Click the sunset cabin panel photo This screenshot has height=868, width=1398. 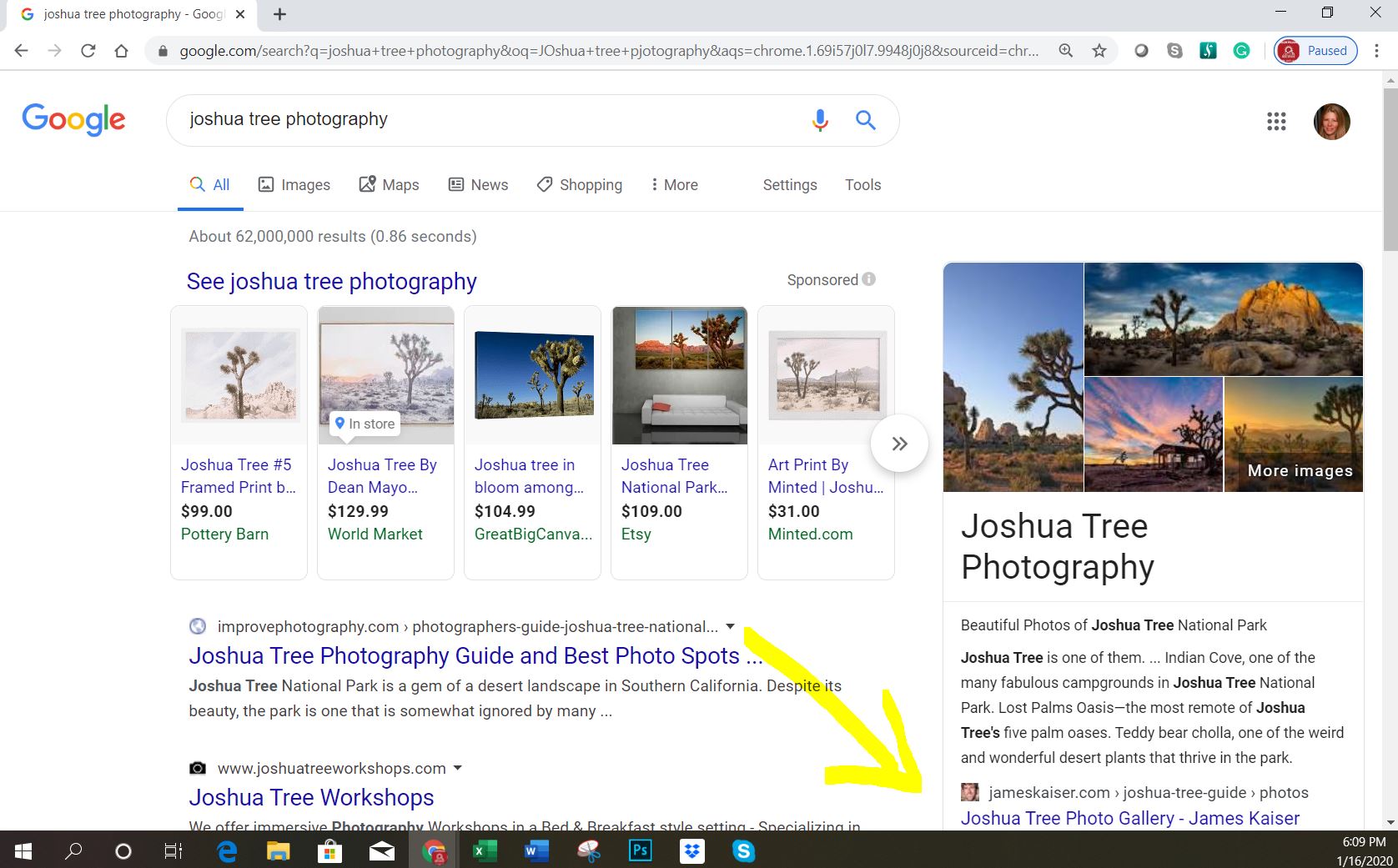pyautogui.click(x=1153, y=434)
